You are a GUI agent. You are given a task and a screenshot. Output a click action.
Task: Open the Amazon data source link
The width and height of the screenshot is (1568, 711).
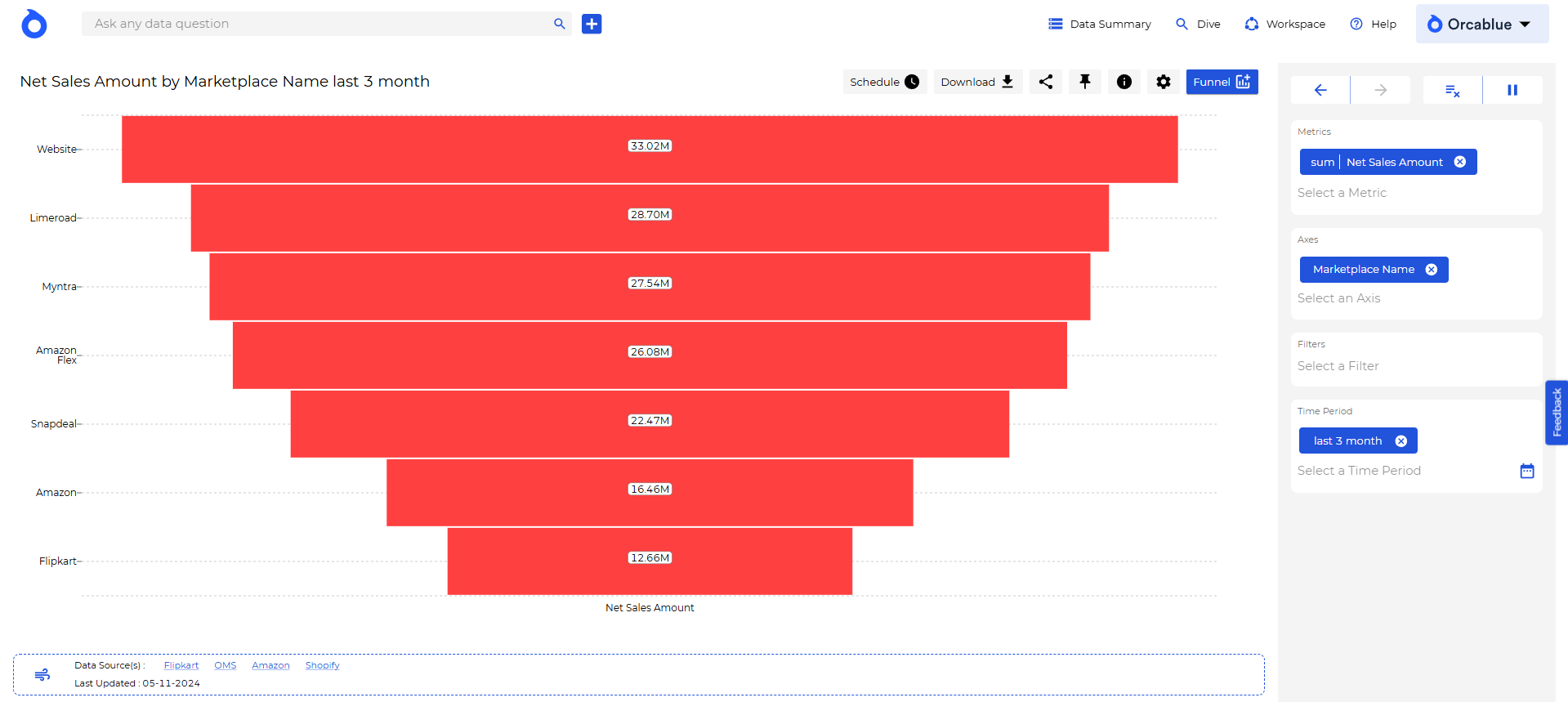[270, 665]
